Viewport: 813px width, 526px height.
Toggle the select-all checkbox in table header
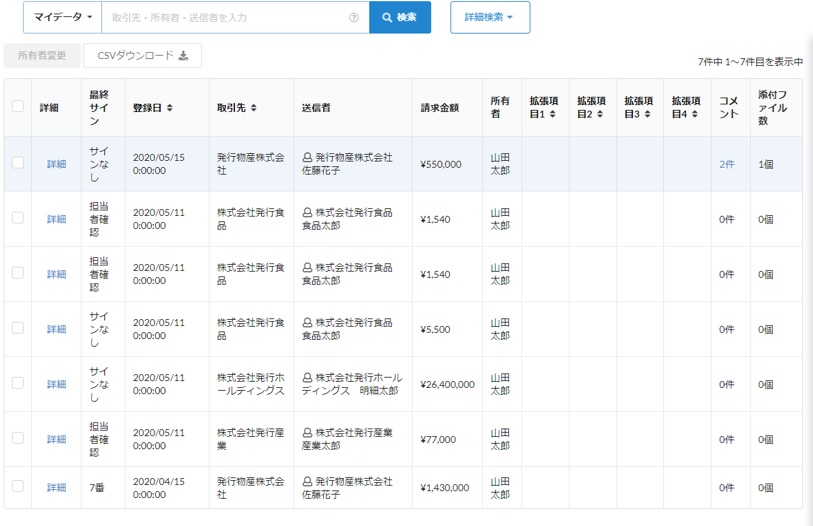click(x=18, y=107)
